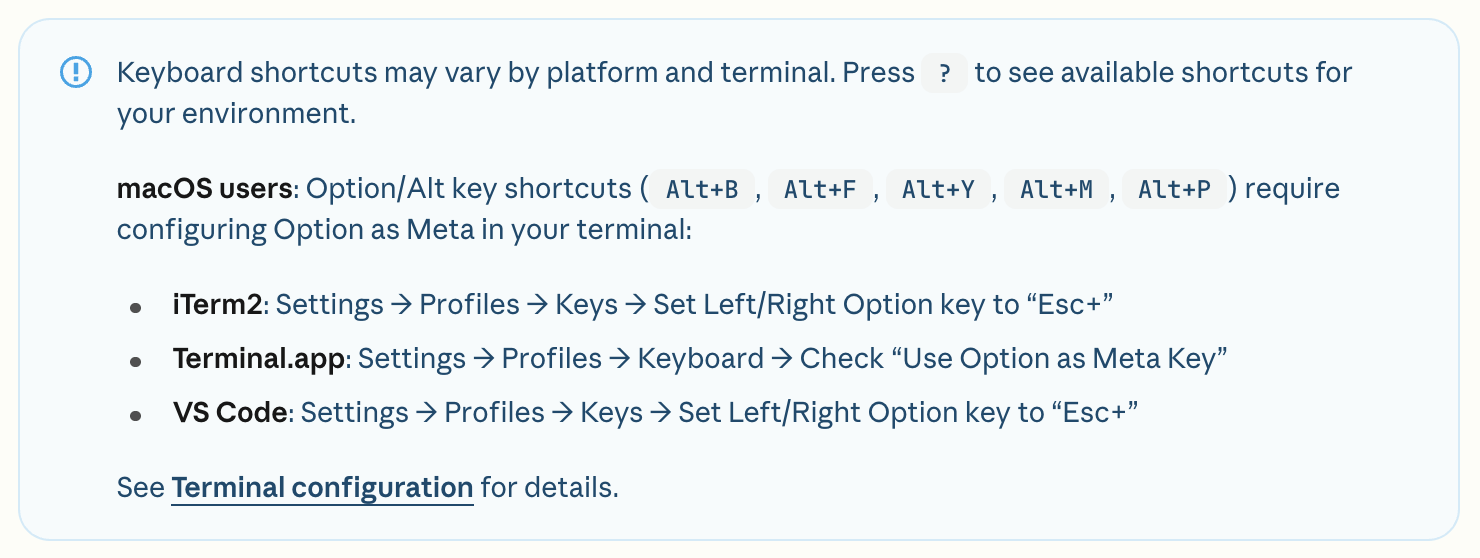Click "Keys" in the iTerm2 instructions
The height and width of the screenshot is (558, 1480).
coord(586,305)
